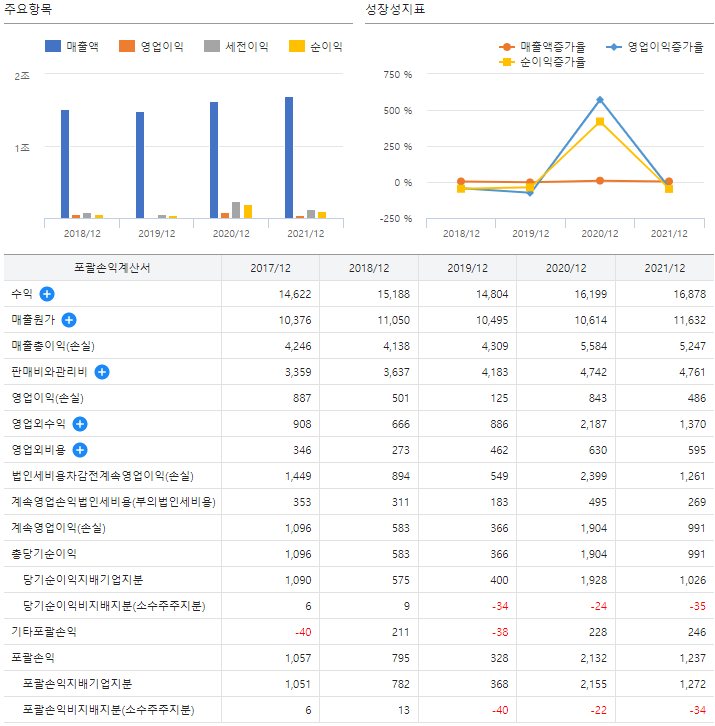Click the 계속영업손익법인세비용(부의법인세비용) row label

pos(113,501)
